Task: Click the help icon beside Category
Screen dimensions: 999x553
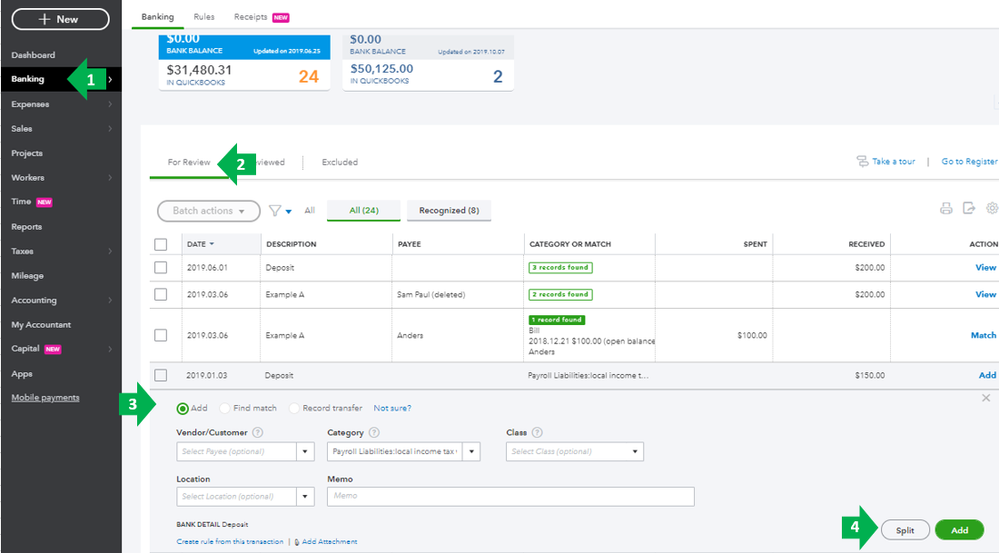Action: [374, 433]
